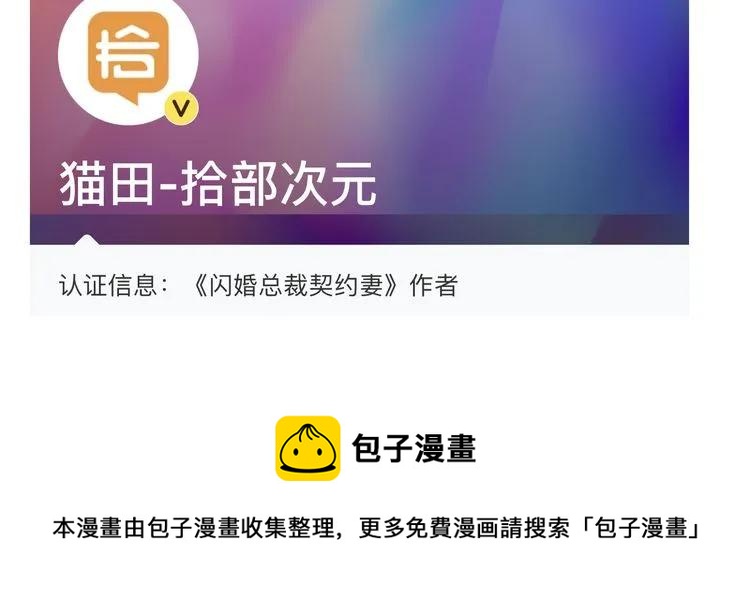Click the bun face inside the yellow logo

pyautogui.click(x=308, y=448)
